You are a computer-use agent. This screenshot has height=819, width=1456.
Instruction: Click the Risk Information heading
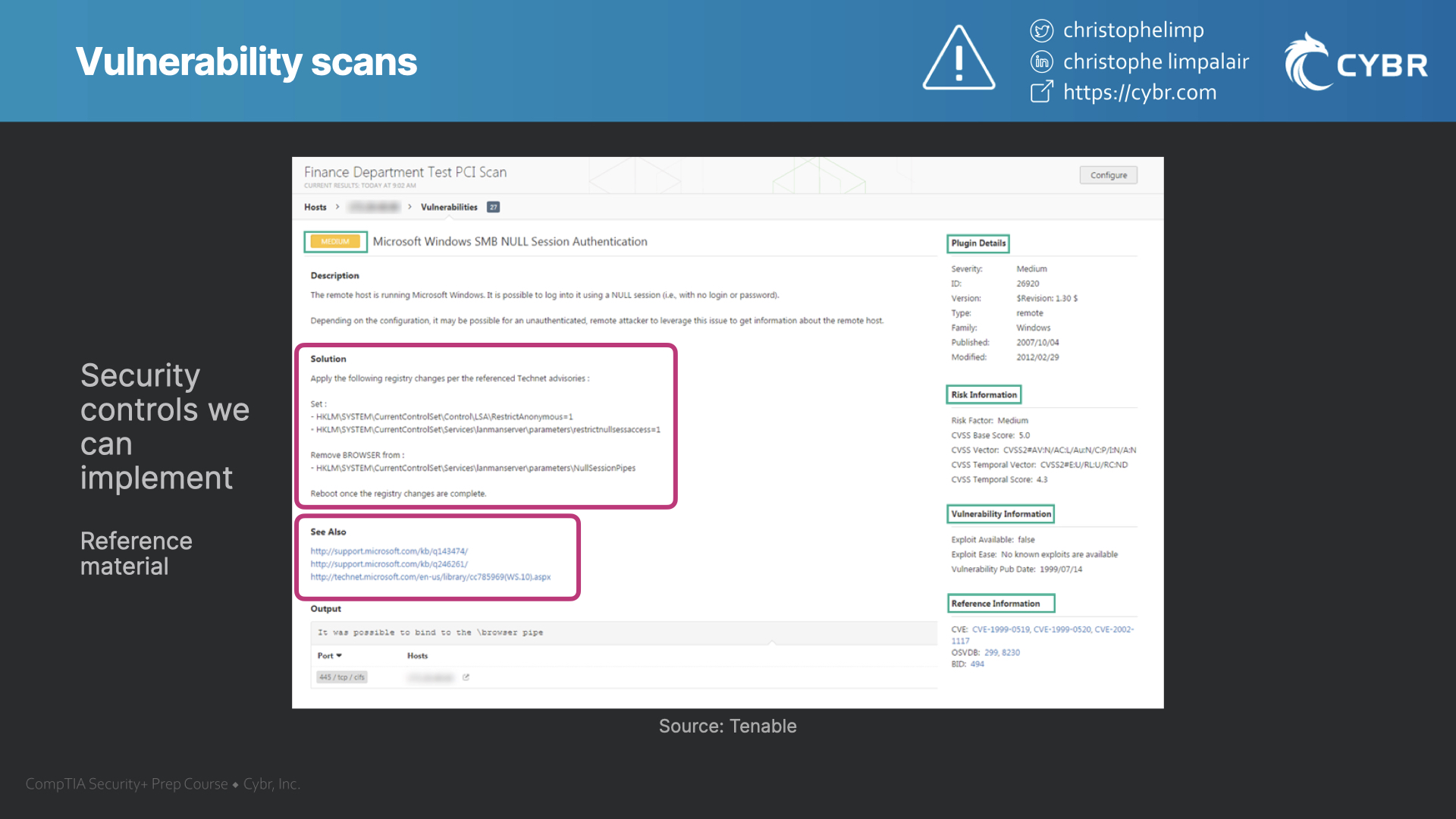(x=984, y=395)
